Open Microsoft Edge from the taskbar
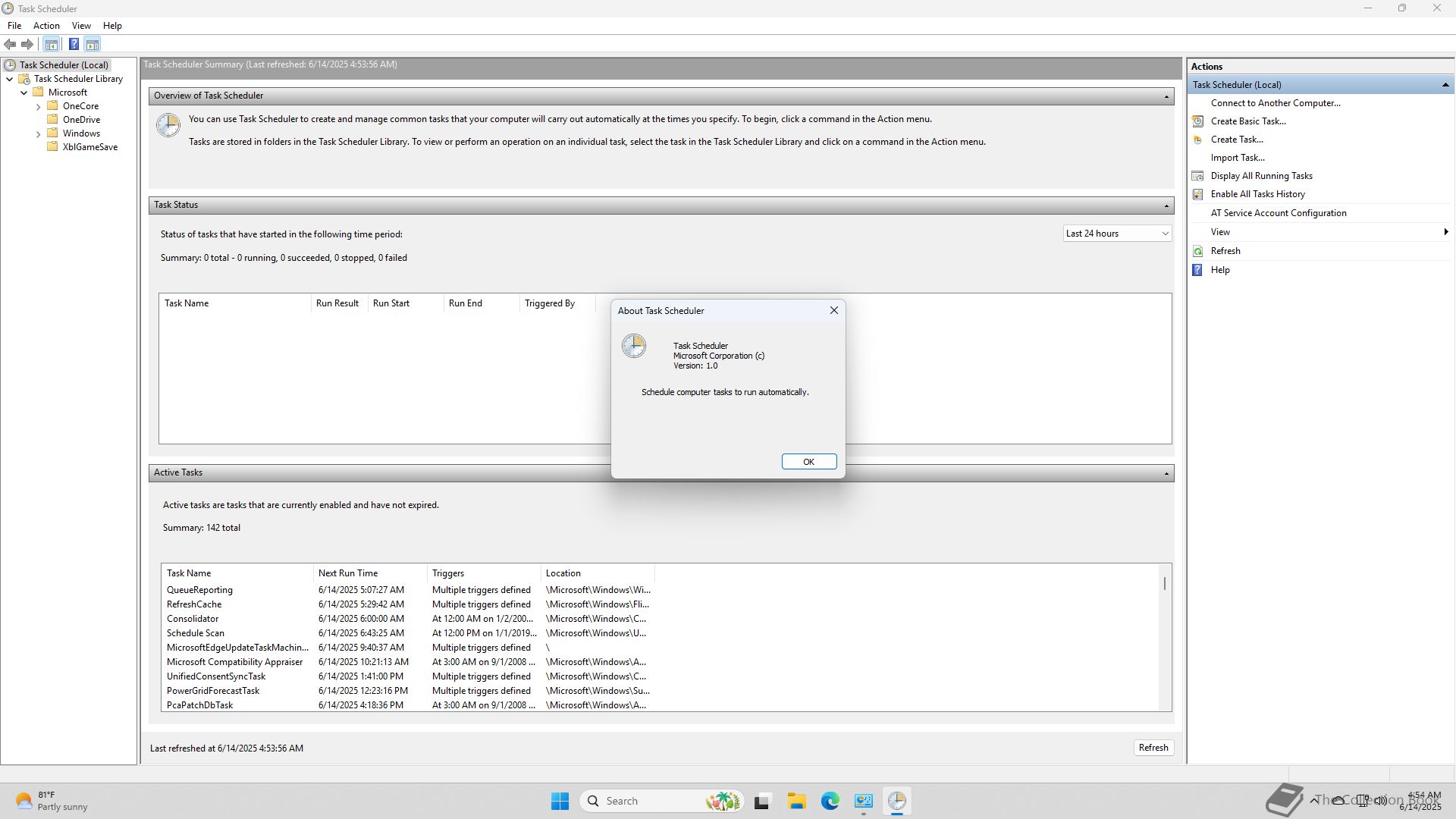 [830, 801]
